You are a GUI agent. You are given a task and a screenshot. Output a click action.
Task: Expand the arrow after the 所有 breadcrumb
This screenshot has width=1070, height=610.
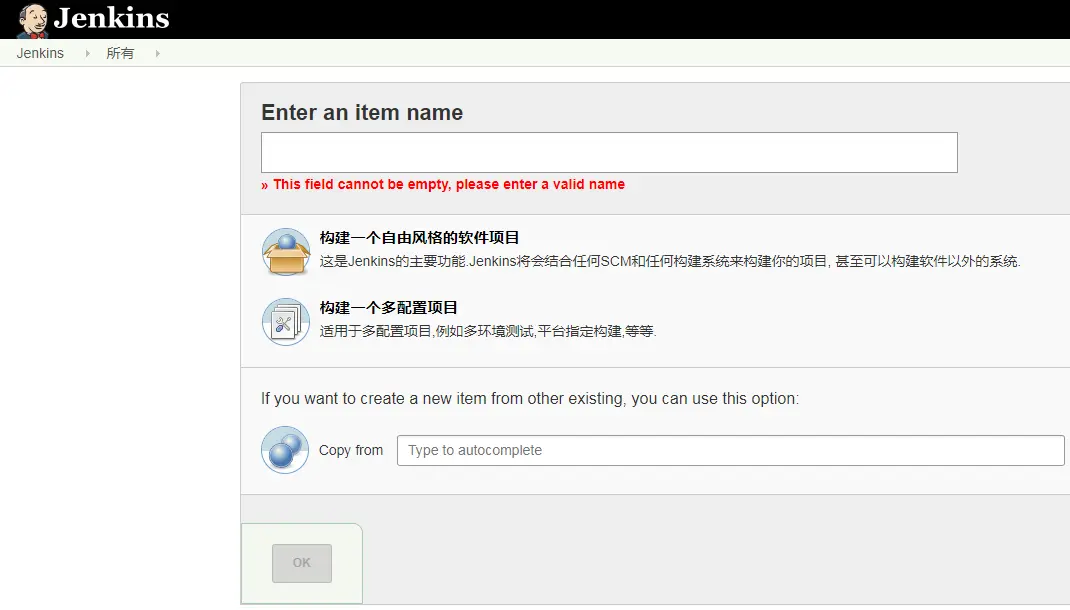(x=158, y=53)
